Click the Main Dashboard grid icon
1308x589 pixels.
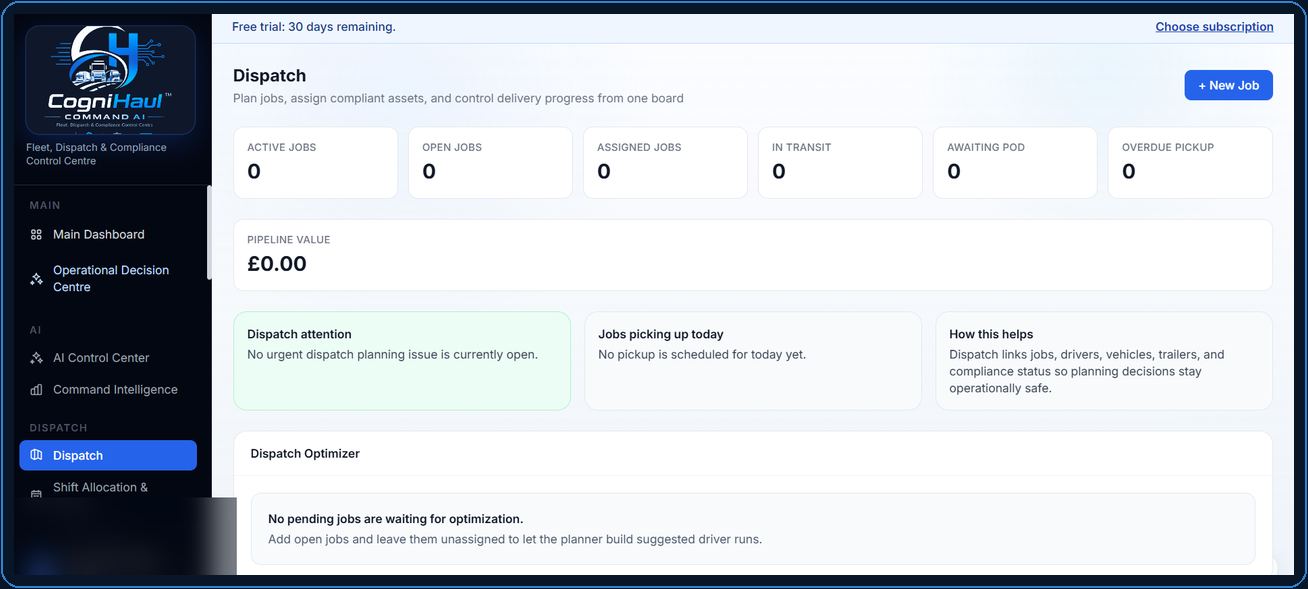click(37, 235)
